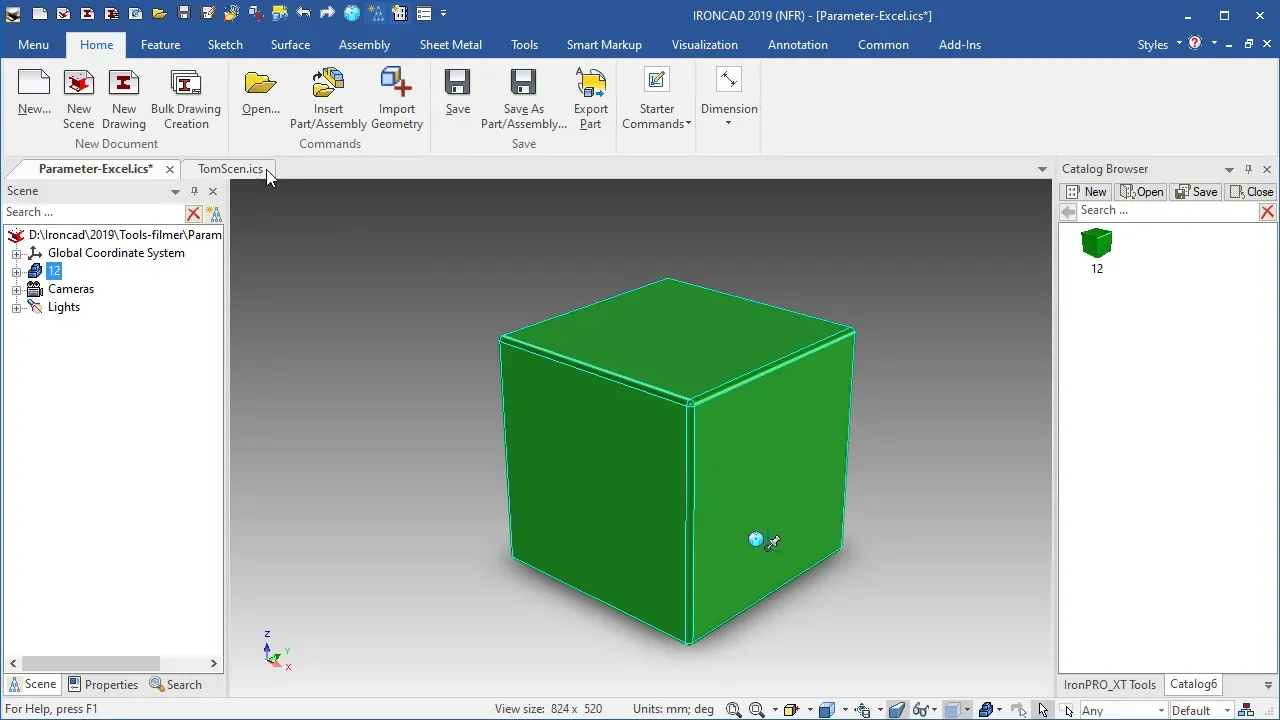Expand the Lights tree node
The image size is (1280, 720).
(x=16, y=308)
